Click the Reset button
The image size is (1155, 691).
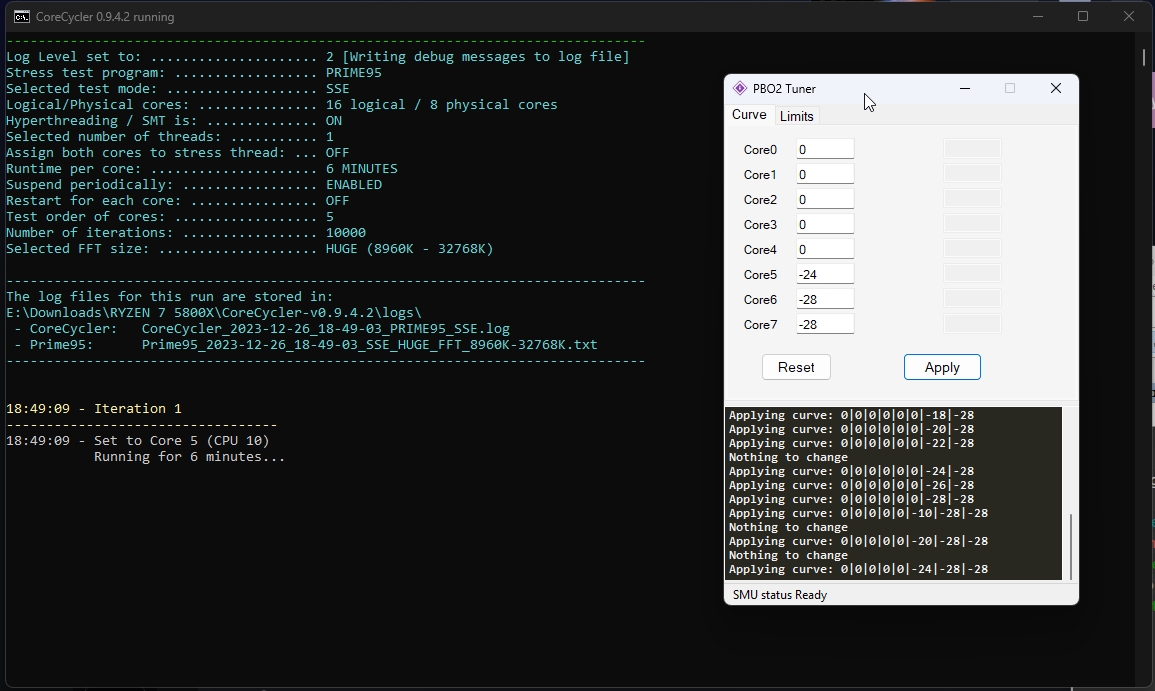796,367
